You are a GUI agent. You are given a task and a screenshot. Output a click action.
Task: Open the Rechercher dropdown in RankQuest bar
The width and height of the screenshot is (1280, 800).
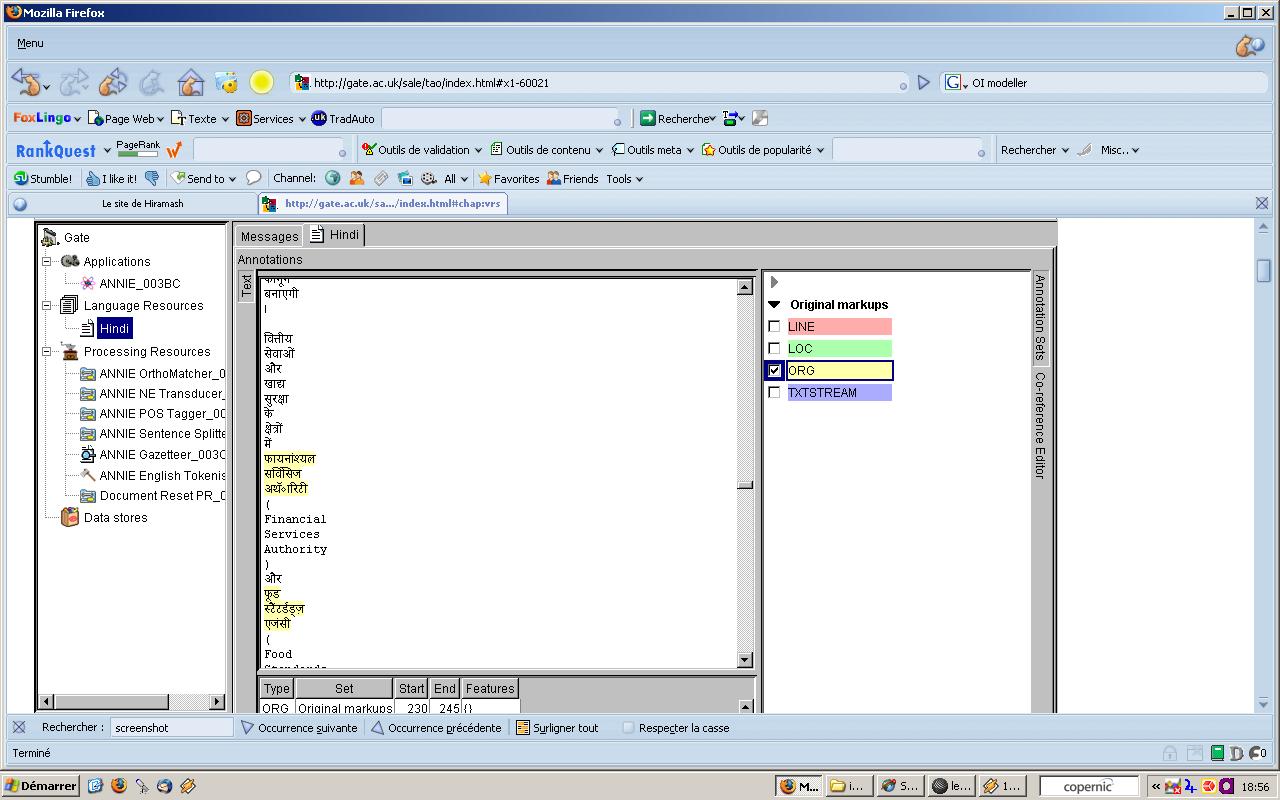point(1035,150)
